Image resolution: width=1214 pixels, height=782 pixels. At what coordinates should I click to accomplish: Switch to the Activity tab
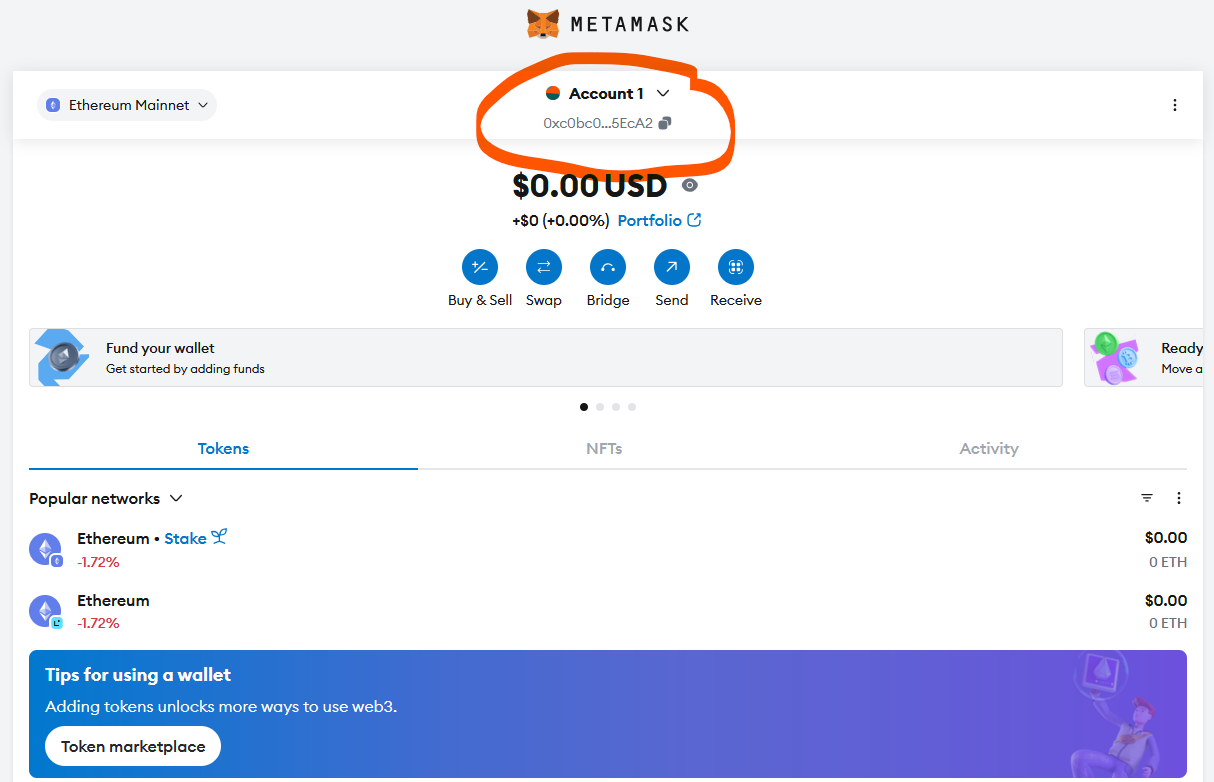[x=989, y=449]
